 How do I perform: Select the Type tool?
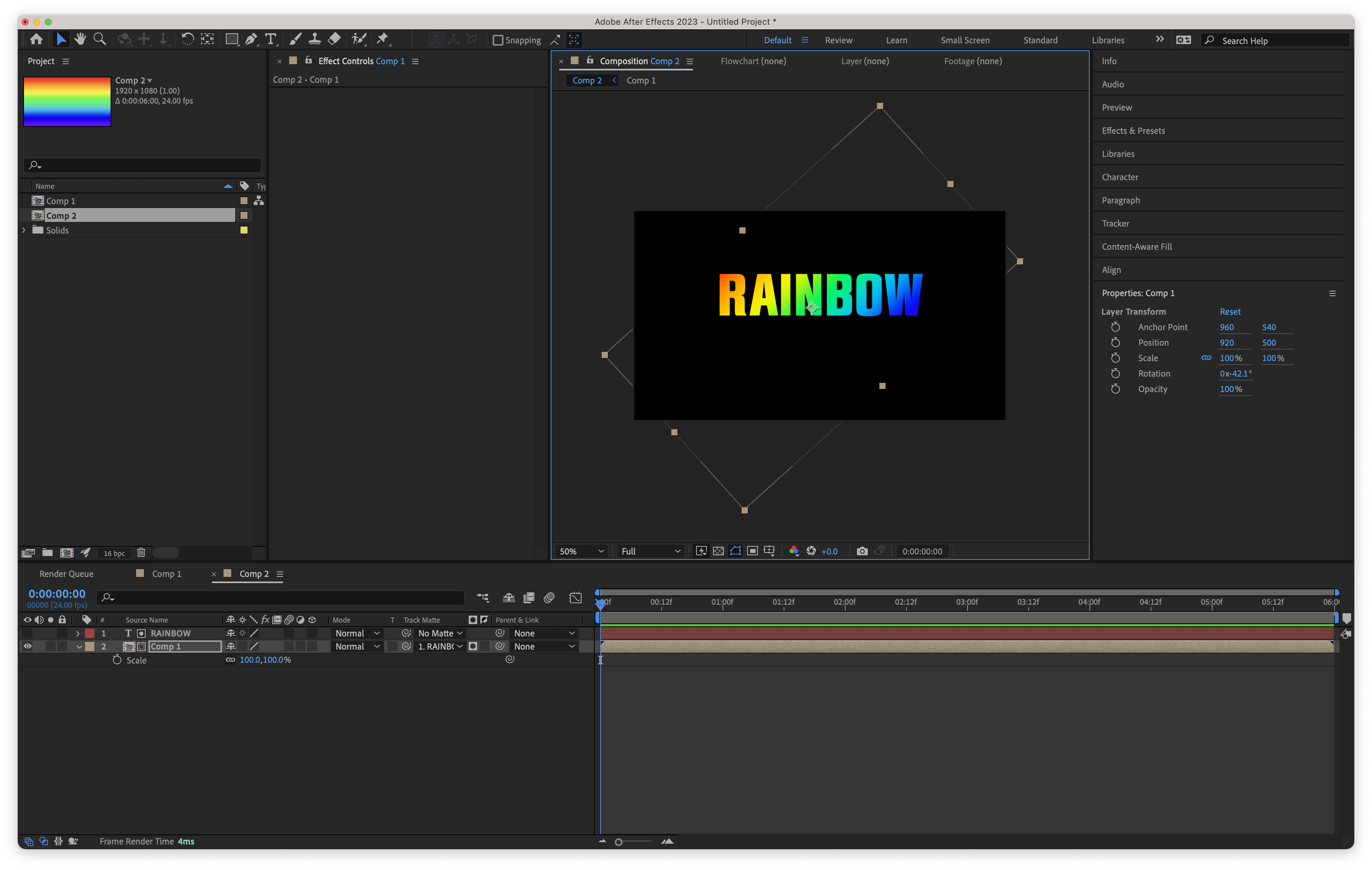tap(271, 39)
